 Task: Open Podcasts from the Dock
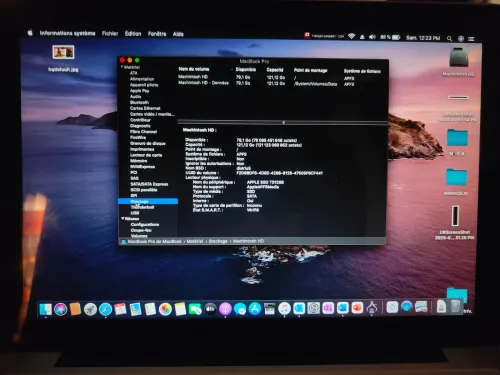coord(225,309)
